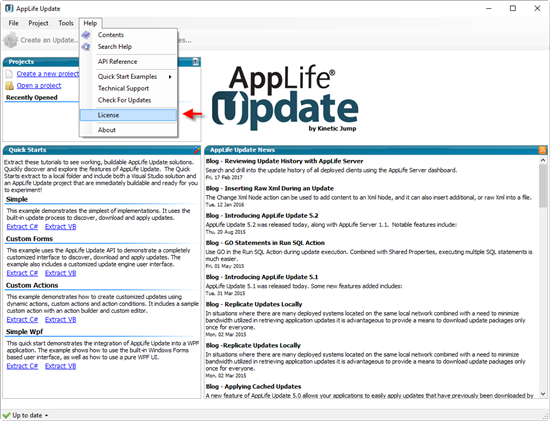Image resolution: width=550 pixels, height=421 pixels.
Task: Click the Quick Starts panel edit icon
Action: pyautogui.click(x=196, y=150)
